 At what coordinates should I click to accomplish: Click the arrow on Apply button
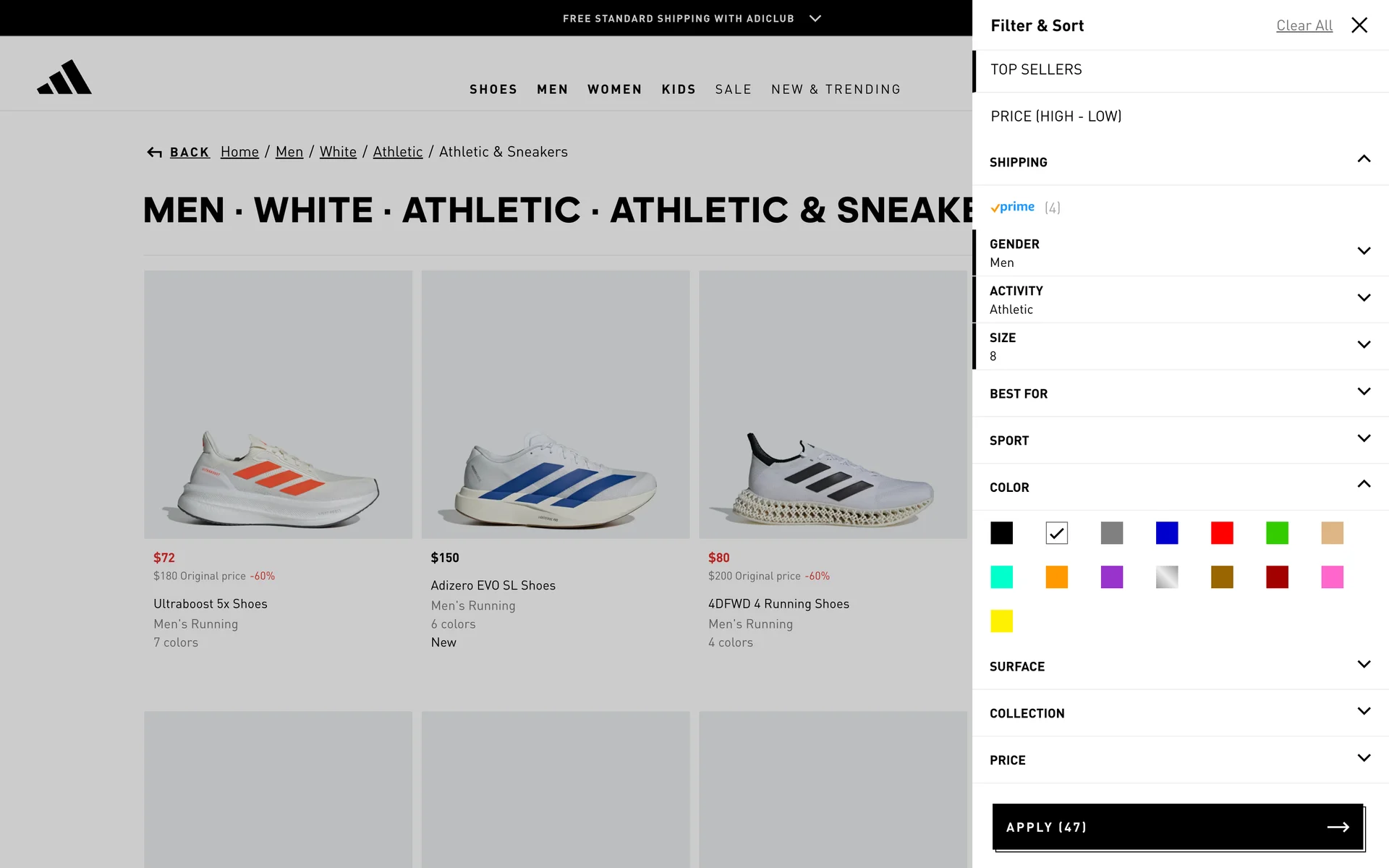[x=1338, y=827]
